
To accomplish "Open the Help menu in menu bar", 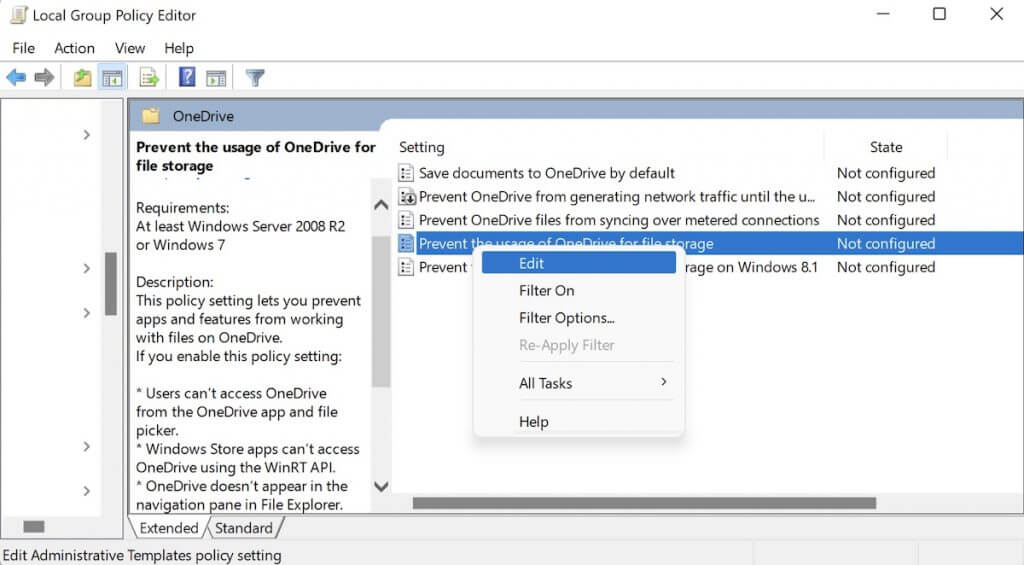I will (x=178, y=48).
